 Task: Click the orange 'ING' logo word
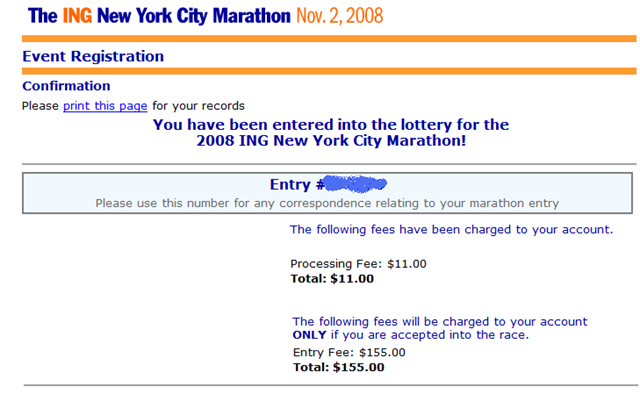(x=77, y=16)
